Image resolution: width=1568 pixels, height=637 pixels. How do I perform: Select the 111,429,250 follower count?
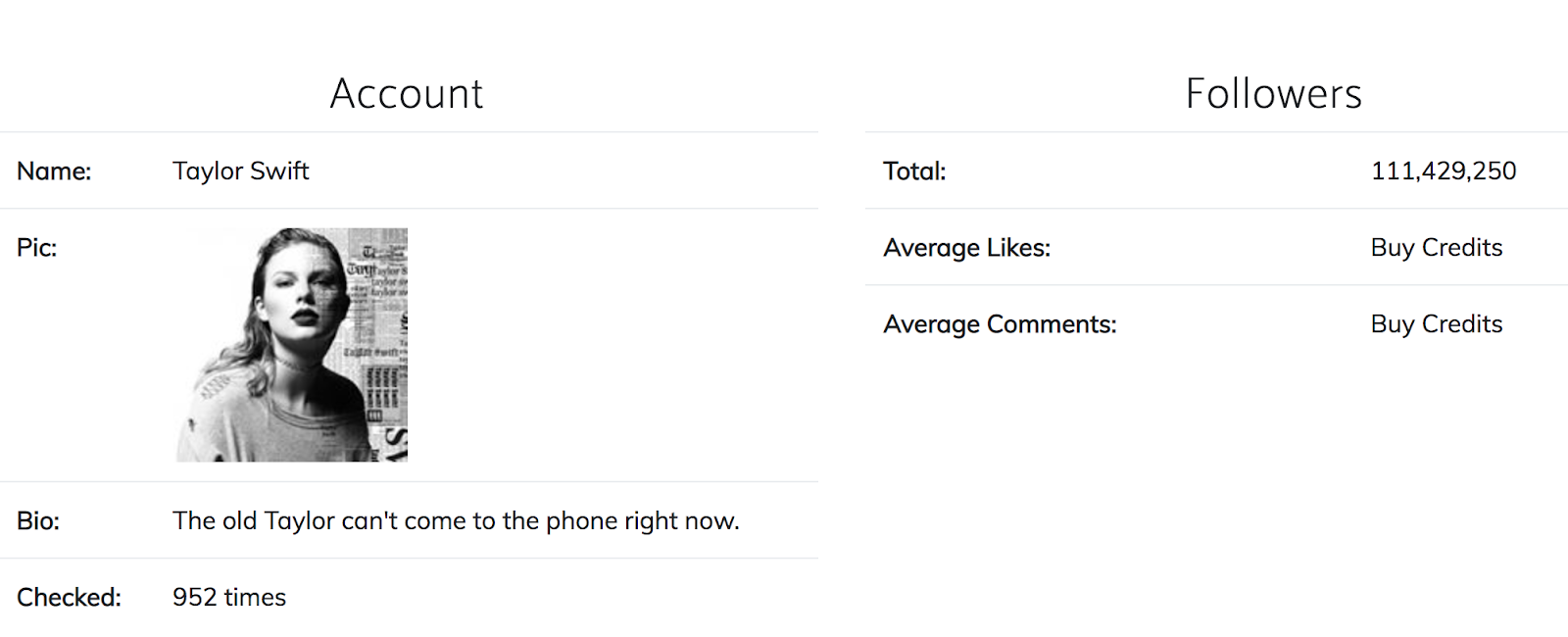point(1443,171)
